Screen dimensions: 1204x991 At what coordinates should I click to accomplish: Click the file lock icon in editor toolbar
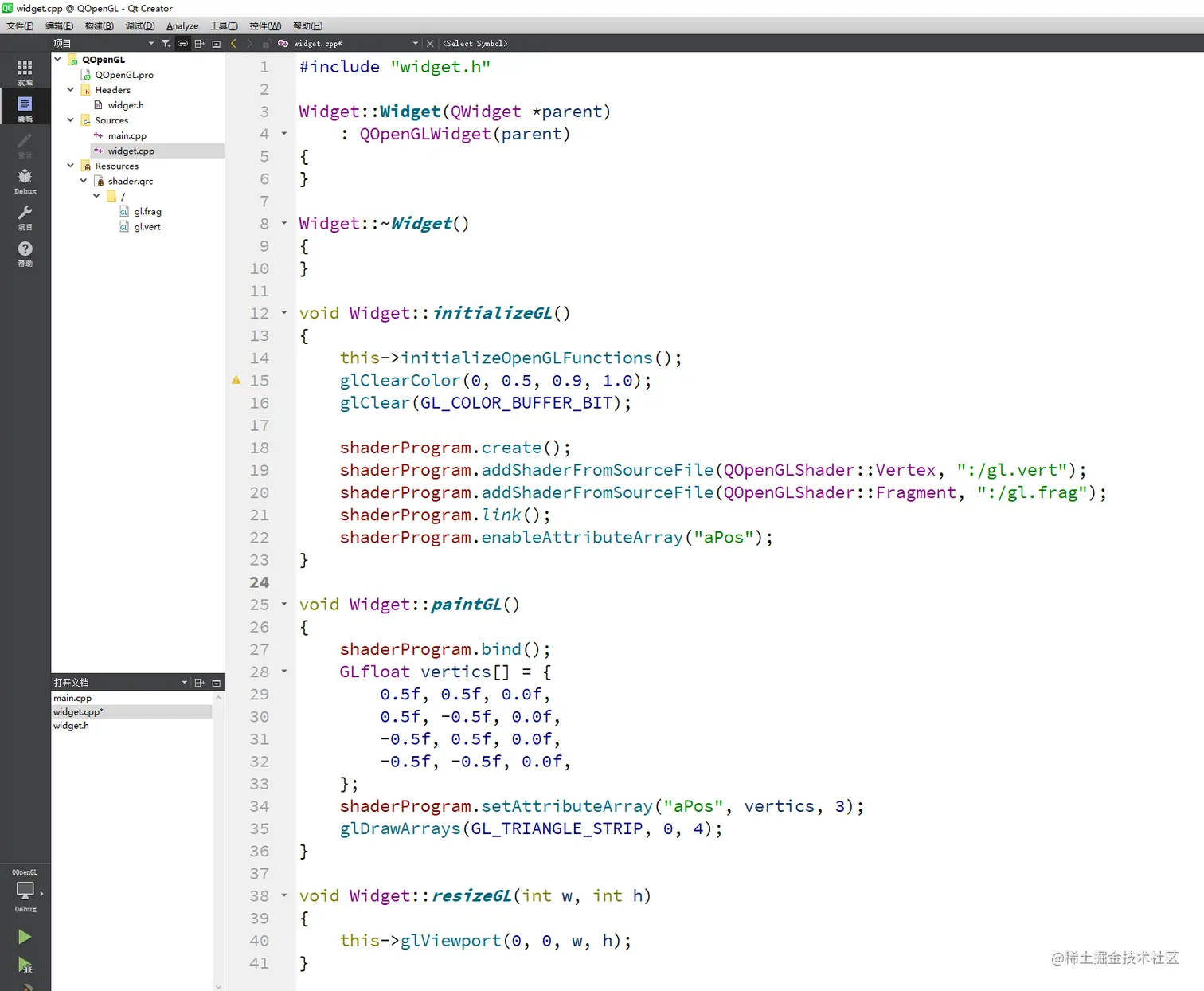pyautogui.click(x=265, y=44)
